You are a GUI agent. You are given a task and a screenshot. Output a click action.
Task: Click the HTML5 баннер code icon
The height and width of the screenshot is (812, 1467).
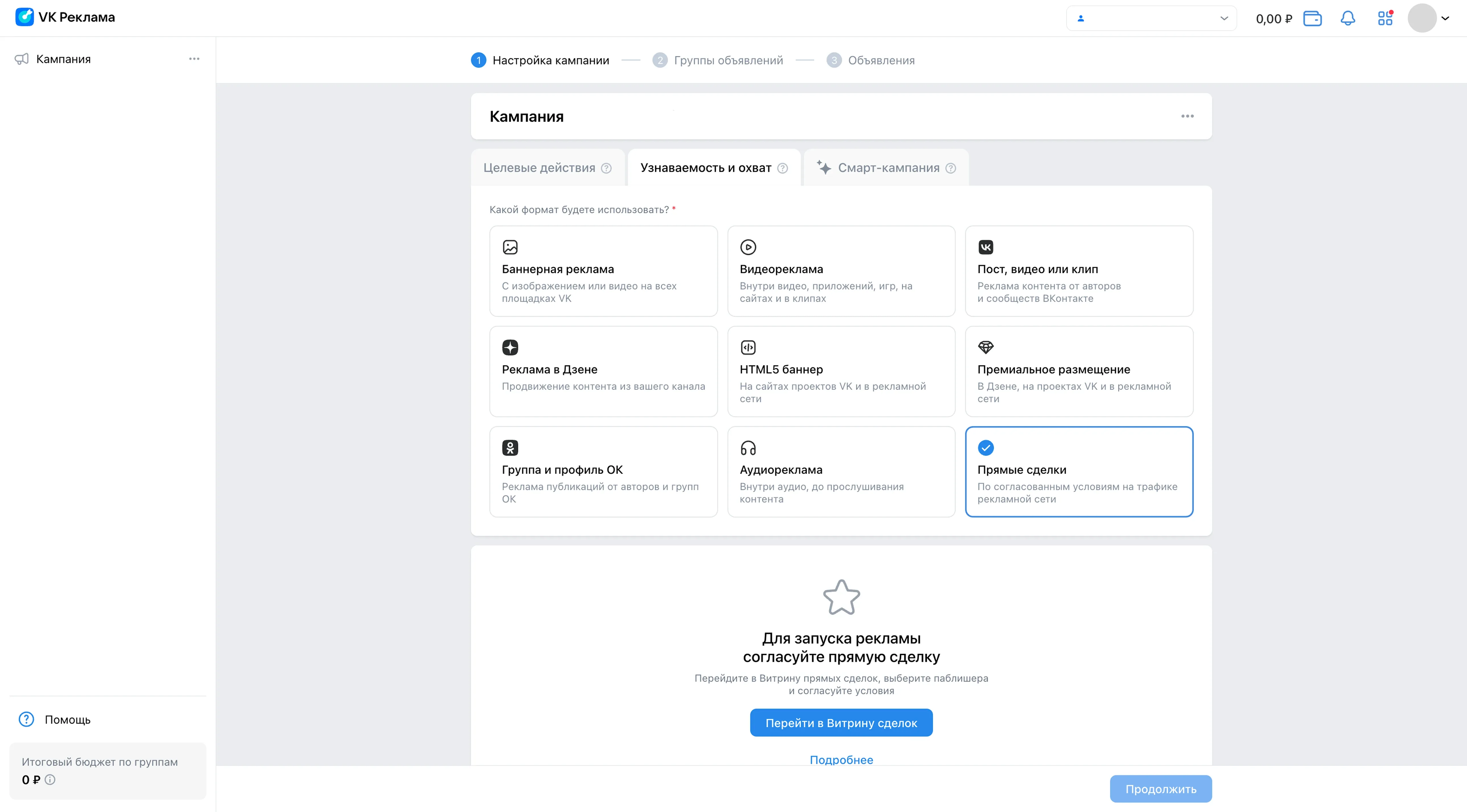[748, 347]
